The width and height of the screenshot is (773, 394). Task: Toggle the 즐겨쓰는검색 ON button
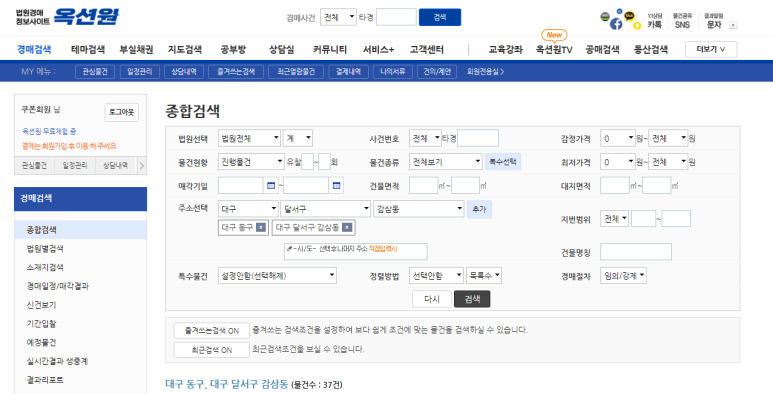211,330
